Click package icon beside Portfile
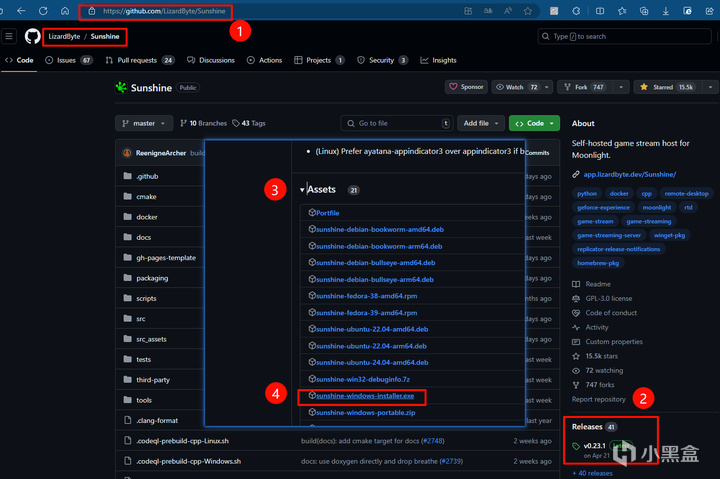The width and height of the screenshot is (720, 479). coord(312,213)
